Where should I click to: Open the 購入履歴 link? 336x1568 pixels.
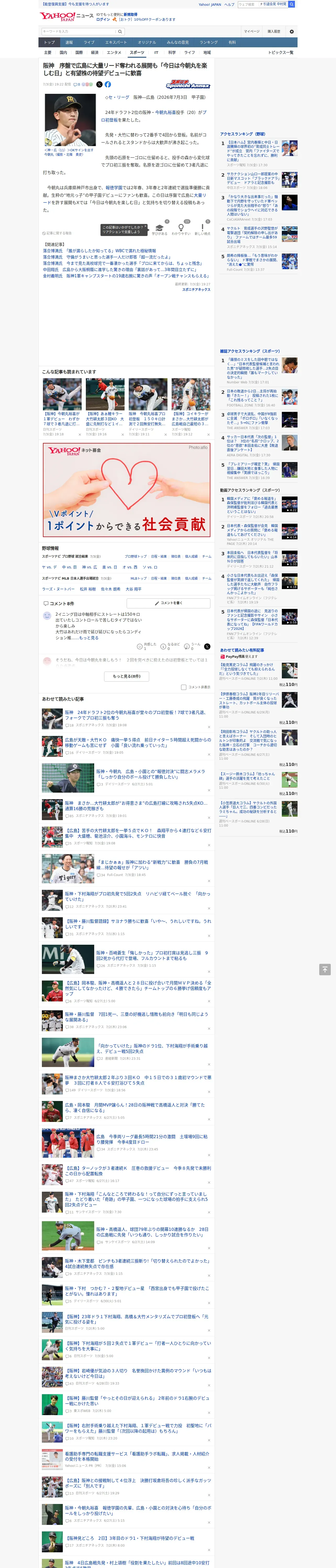click(x=274, y=32)
